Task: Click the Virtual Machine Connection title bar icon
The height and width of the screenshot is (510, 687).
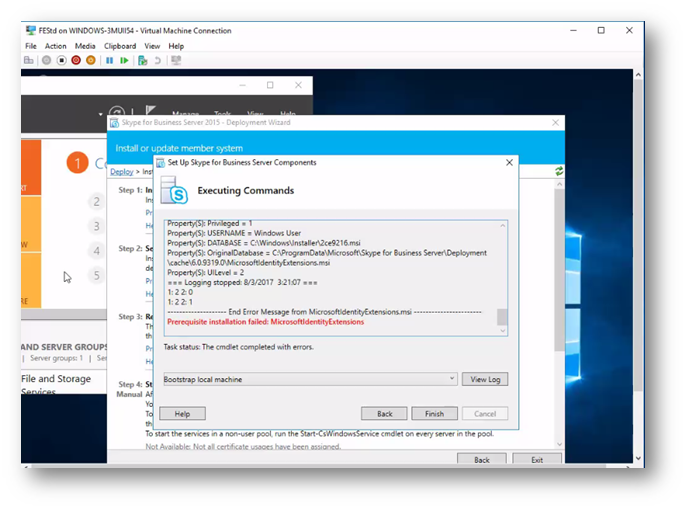Action: click(x=31, y=31)
